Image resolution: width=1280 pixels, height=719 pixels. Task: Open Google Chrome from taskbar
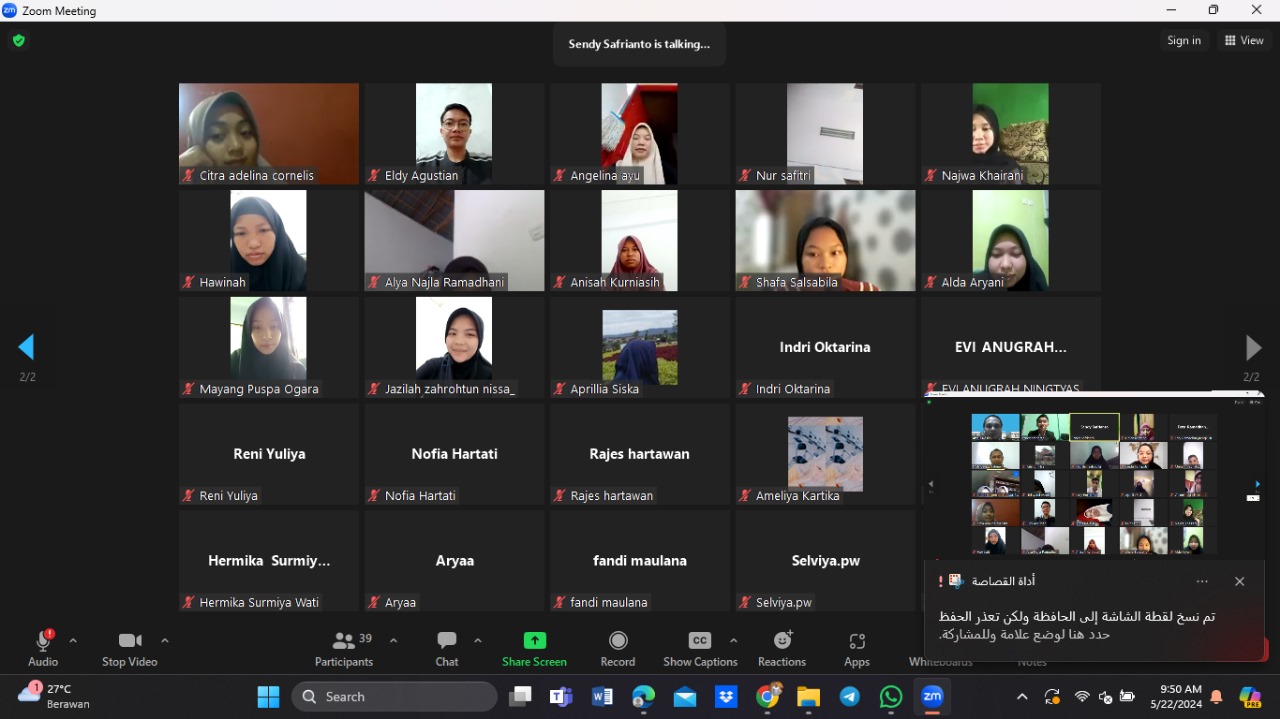coord(767,697)
